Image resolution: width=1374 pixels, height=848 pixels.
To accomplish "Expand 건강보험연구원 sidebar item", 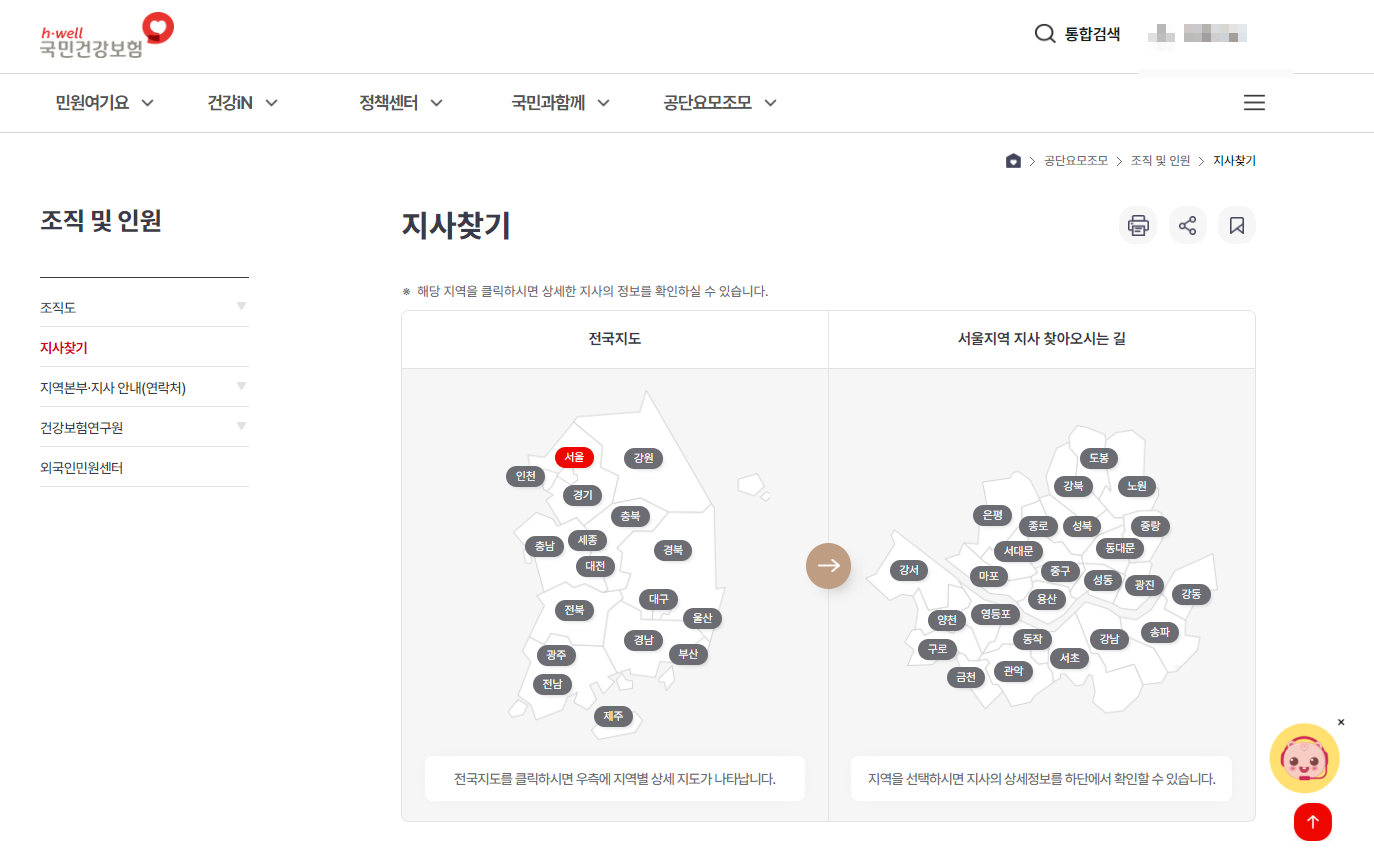I will pyautogui.click(x=144, y=427).
